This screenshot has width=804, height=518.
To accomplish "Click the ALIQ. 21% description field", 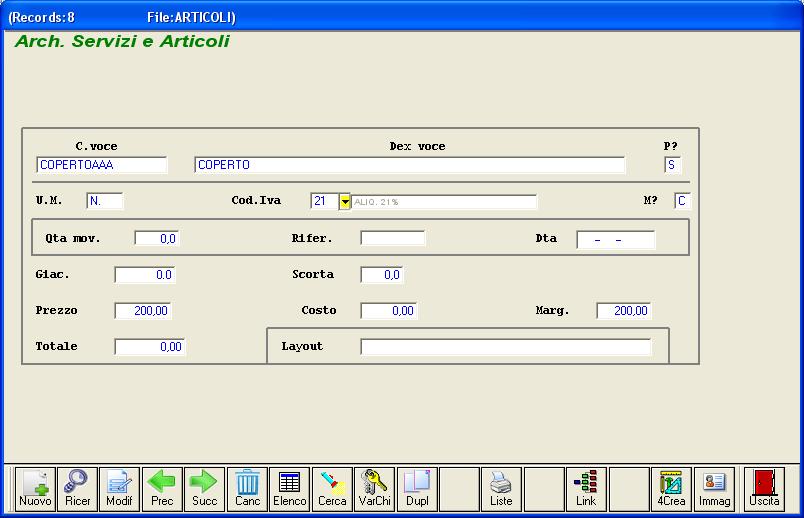I will tap(444, 202).
